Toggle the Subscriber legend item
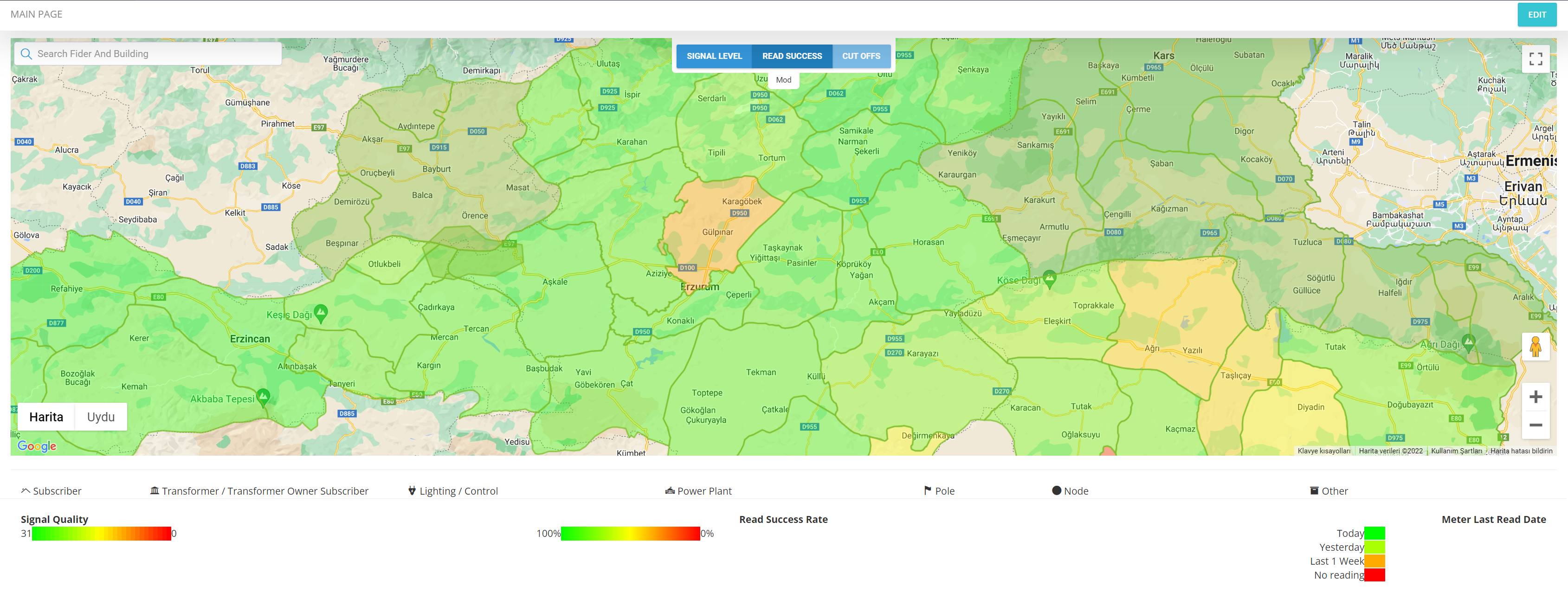 click(x=51, y=491)
